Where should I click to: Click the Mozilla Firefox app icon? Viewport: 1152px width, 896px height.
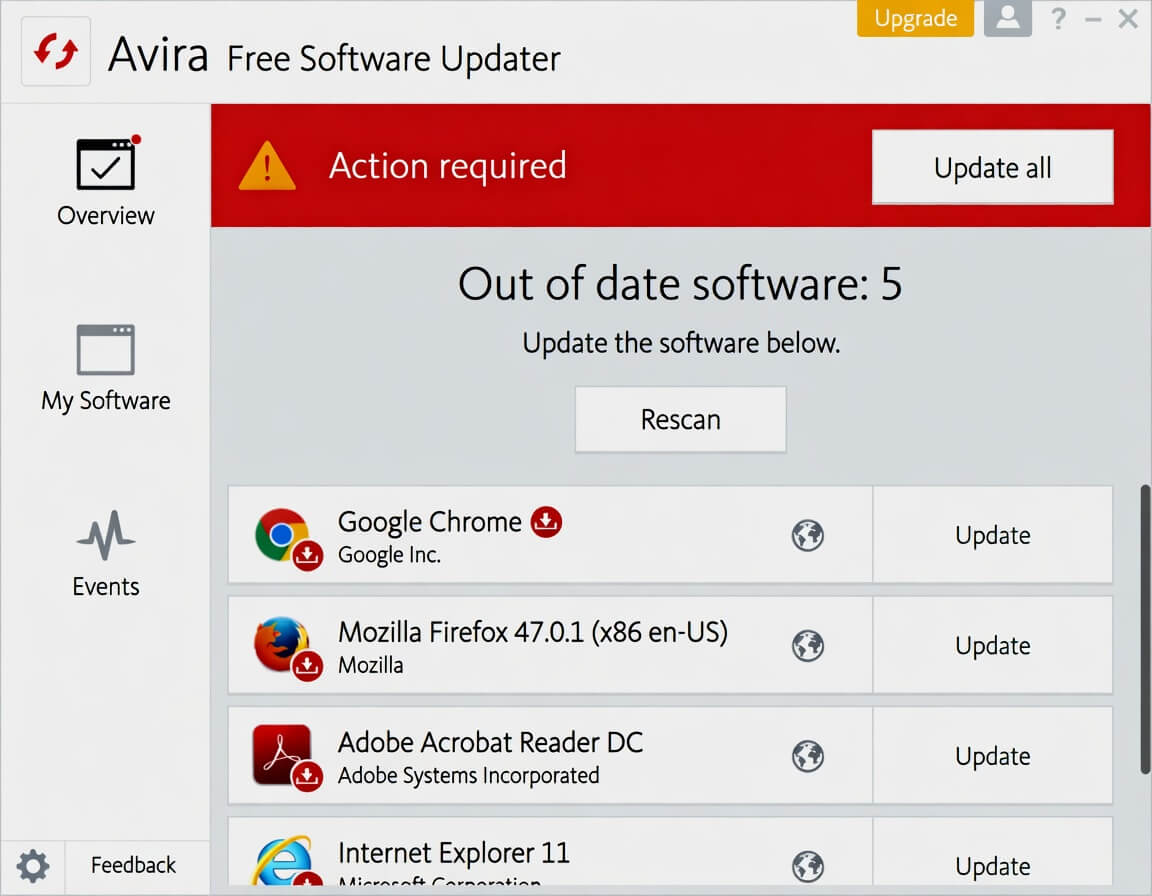pyautogui.click(x=282, y=645)
